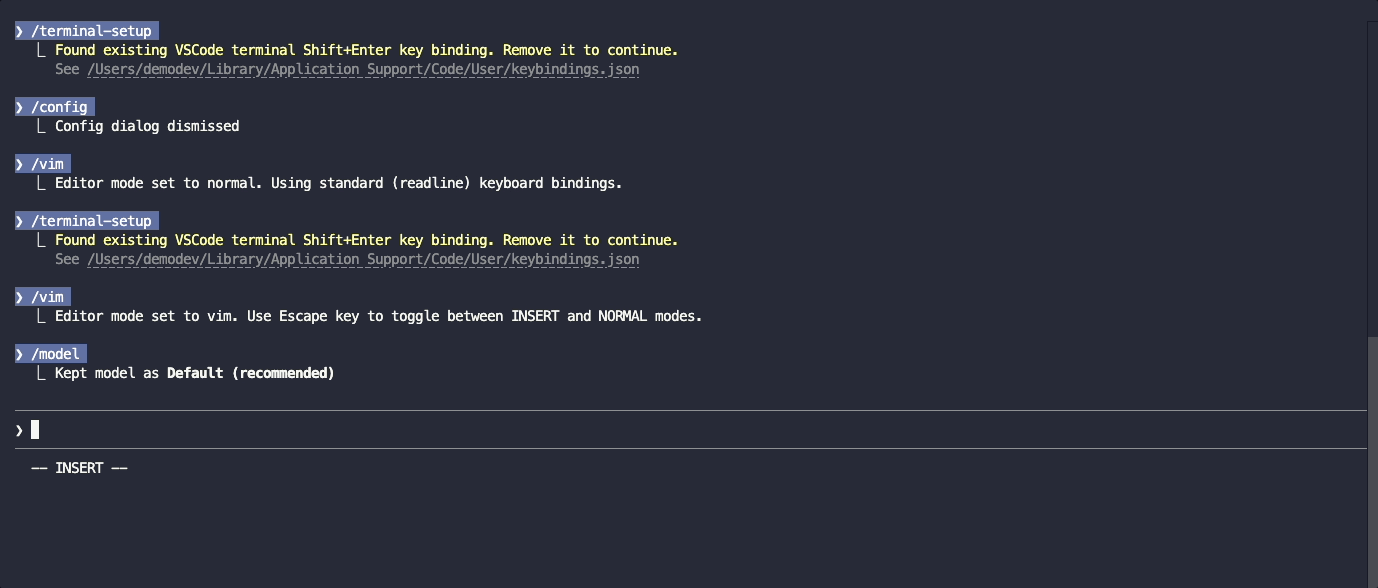Click the chevron icon before /config
The width and height of the screenshot is (1378, 588).
point(19,107)
